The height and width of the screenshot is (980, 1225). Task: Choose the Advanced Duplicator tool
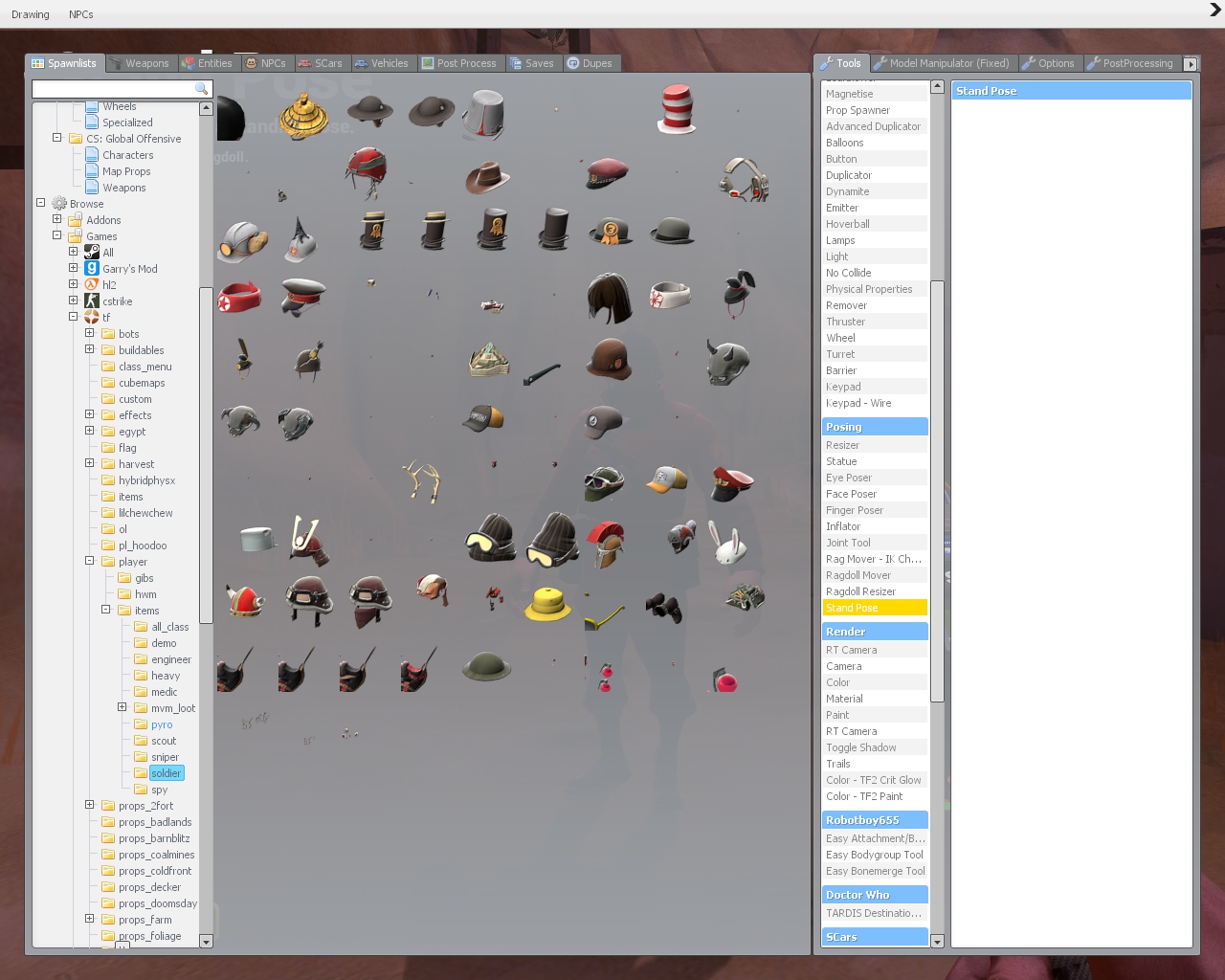pyautogui.click(x=875, y=126)
